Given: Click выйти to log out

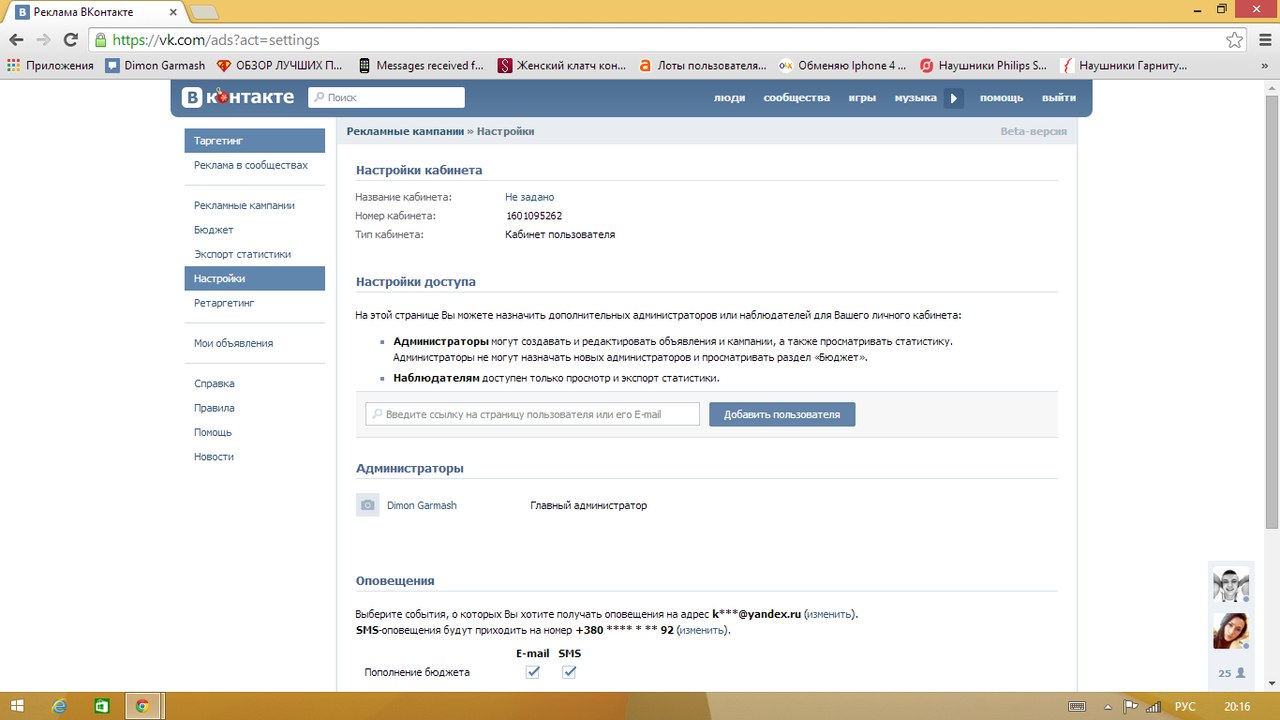Looking at the screenshot, I should pos(1059,98).
